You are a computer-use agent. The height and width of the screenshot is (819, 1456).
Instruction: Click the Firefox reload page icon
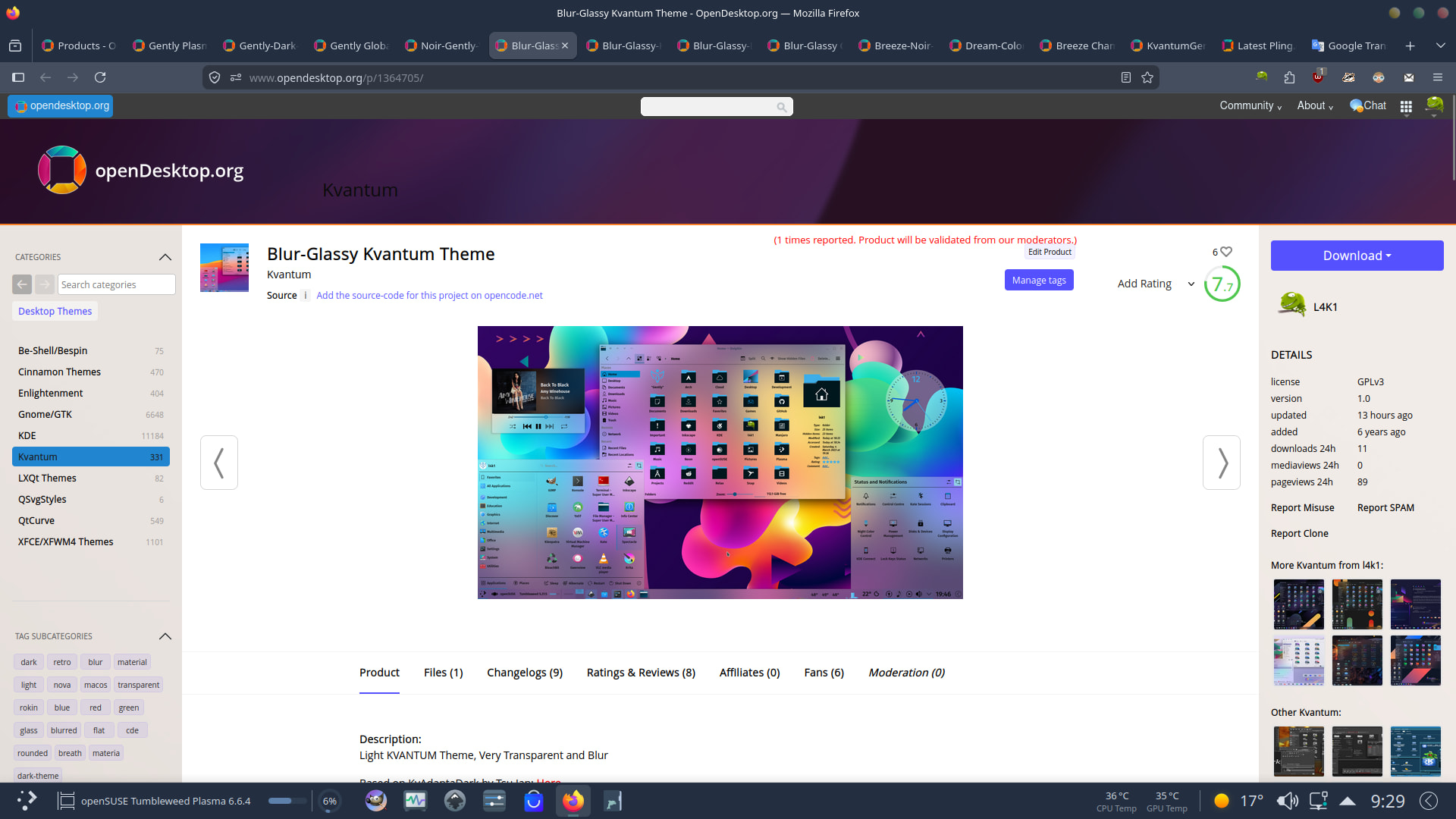pyautogui.click(x=100, y=77)
